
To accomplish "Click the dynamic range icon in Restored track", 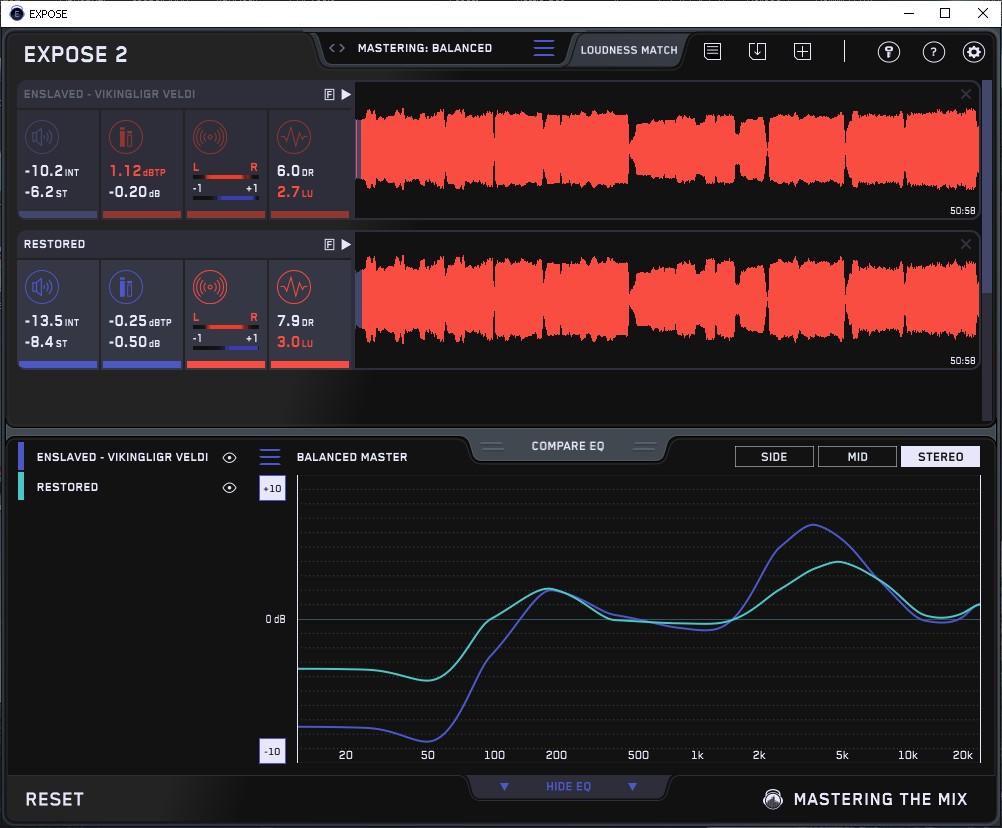I will click(x=294, y=287).
